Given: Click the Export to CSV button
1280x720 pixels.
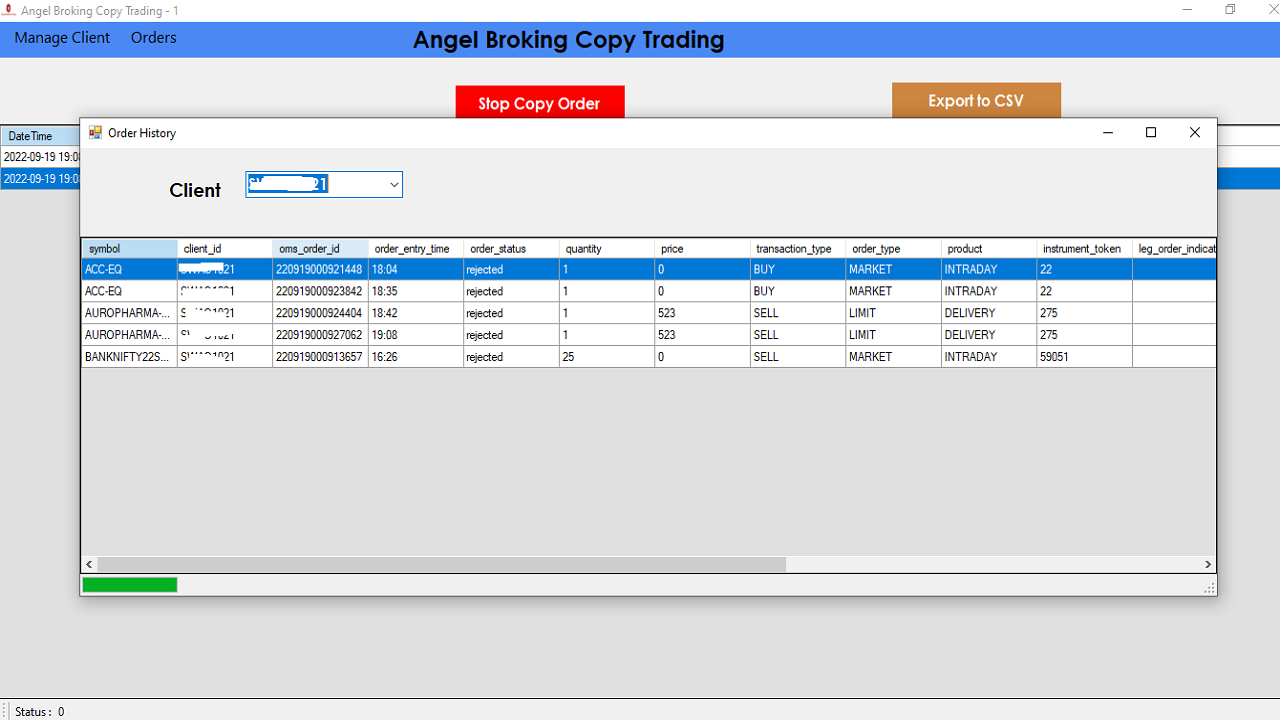Looking at the screenshot, I should 976,101.
